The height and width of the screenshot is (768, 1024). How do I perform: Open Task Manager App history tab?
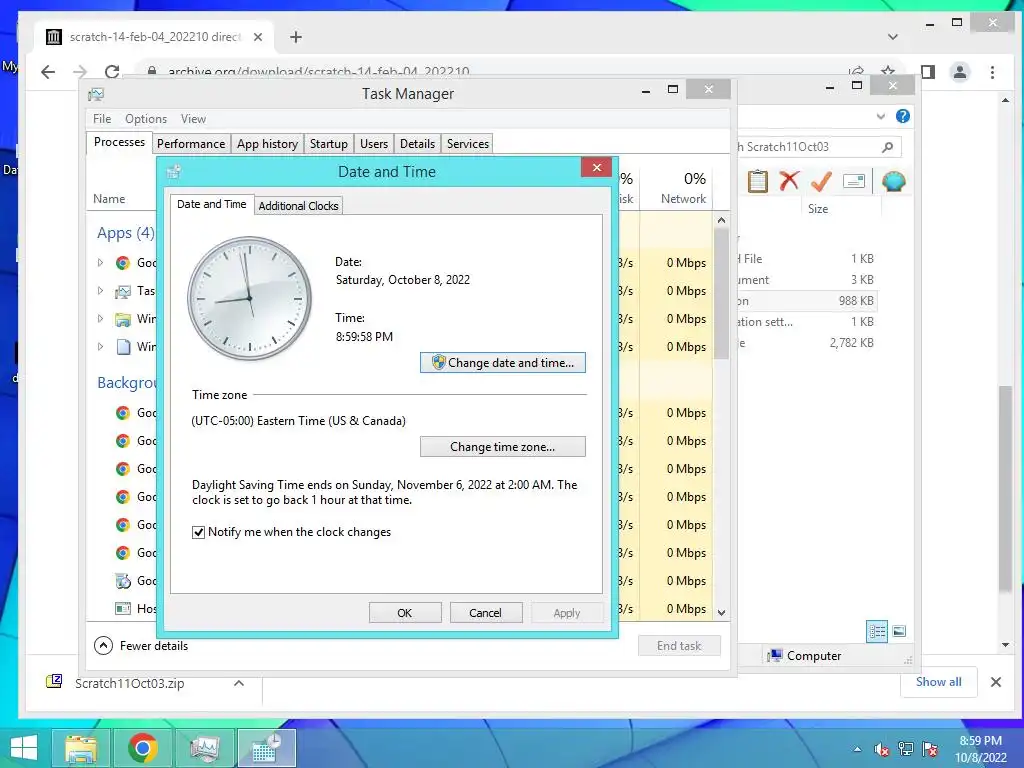coord(267,144)
